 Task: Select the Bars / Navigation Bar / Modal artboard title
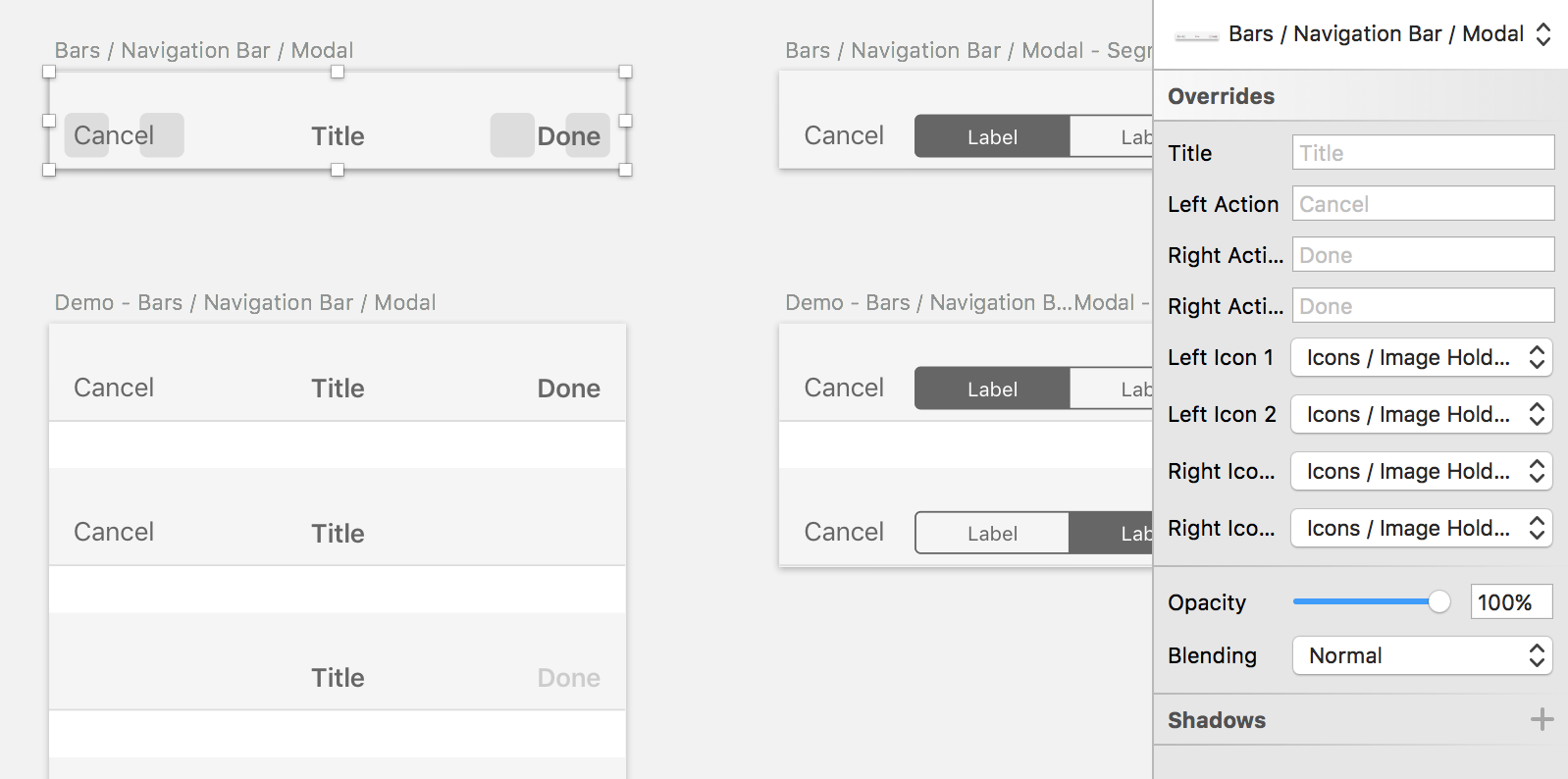(204, 50)
